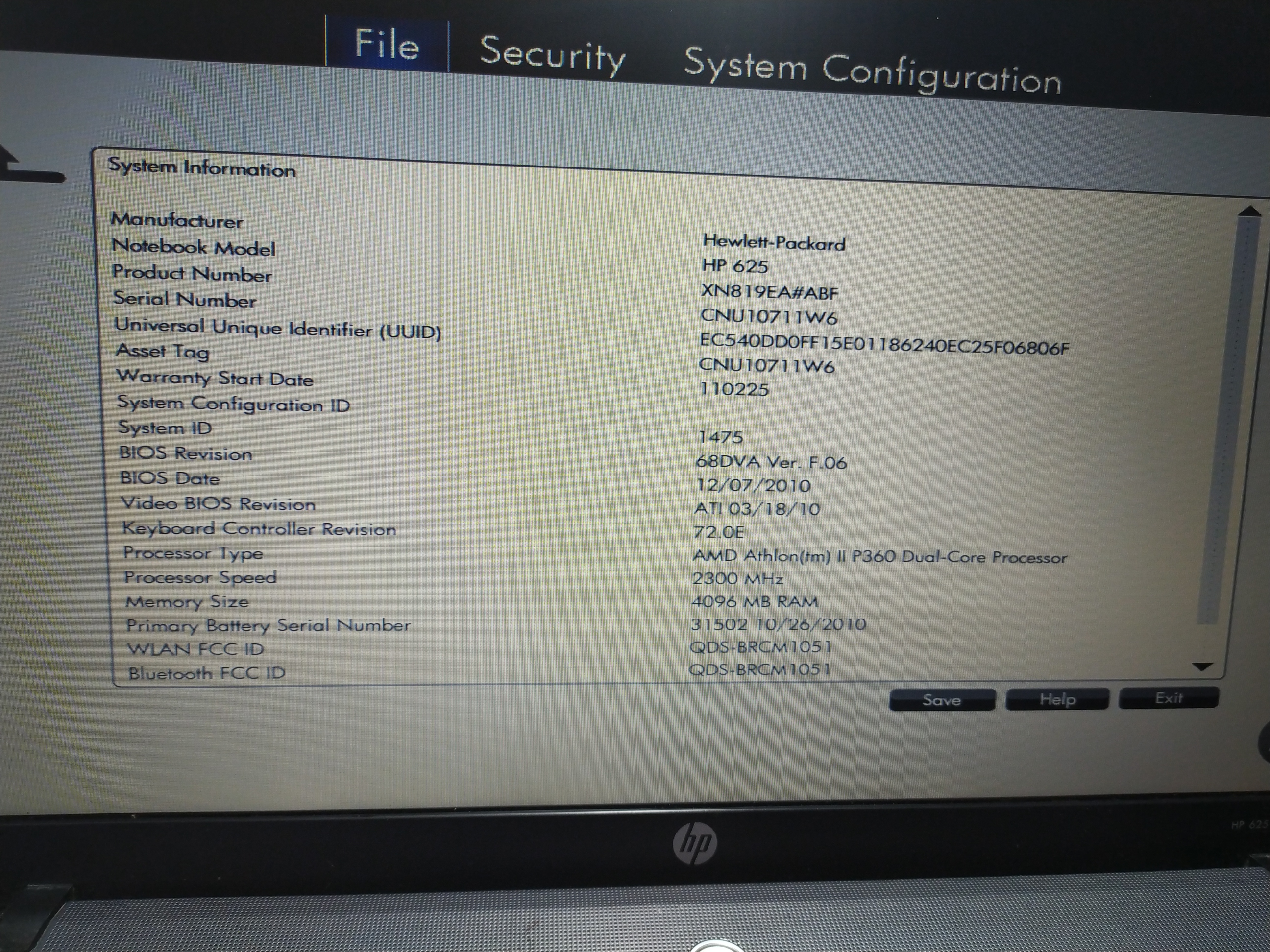Image resolution: width=1270 pixels, height=952 pixels.
Task: Select the System Configuration ID label
Action: (234, 404)
